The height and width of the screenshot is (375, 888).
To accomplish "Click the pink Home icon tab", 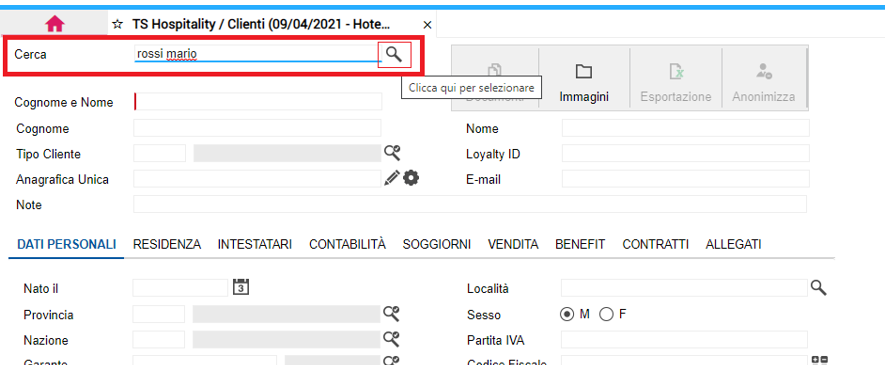I will coord(56,24).
